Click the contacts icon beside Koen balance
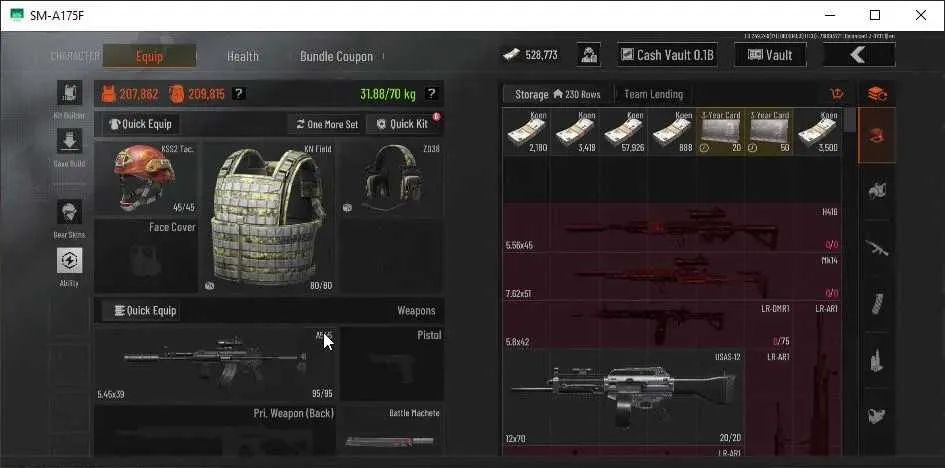945x468 pixels. point(588,55)
